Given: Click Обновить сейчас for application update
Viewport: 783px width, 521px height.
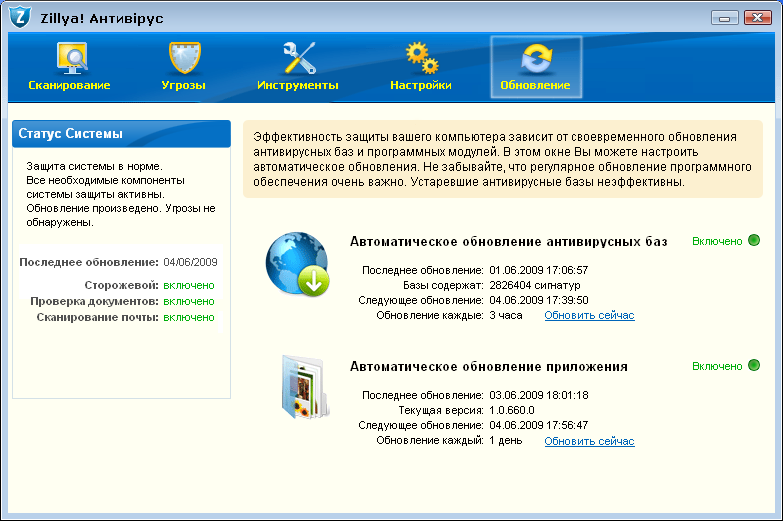Looking at the screenshot, I should (589, 441).
